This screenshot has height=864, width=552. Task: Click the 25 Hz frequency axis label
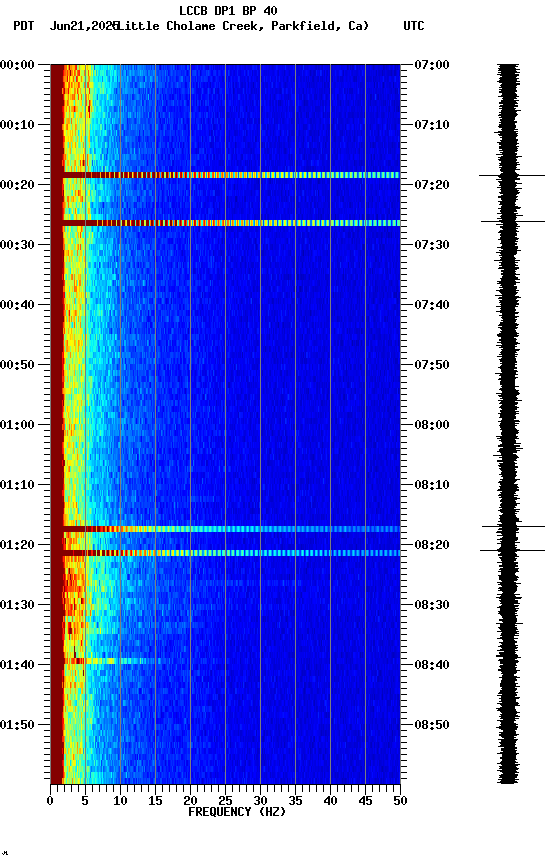coord(225,801)
